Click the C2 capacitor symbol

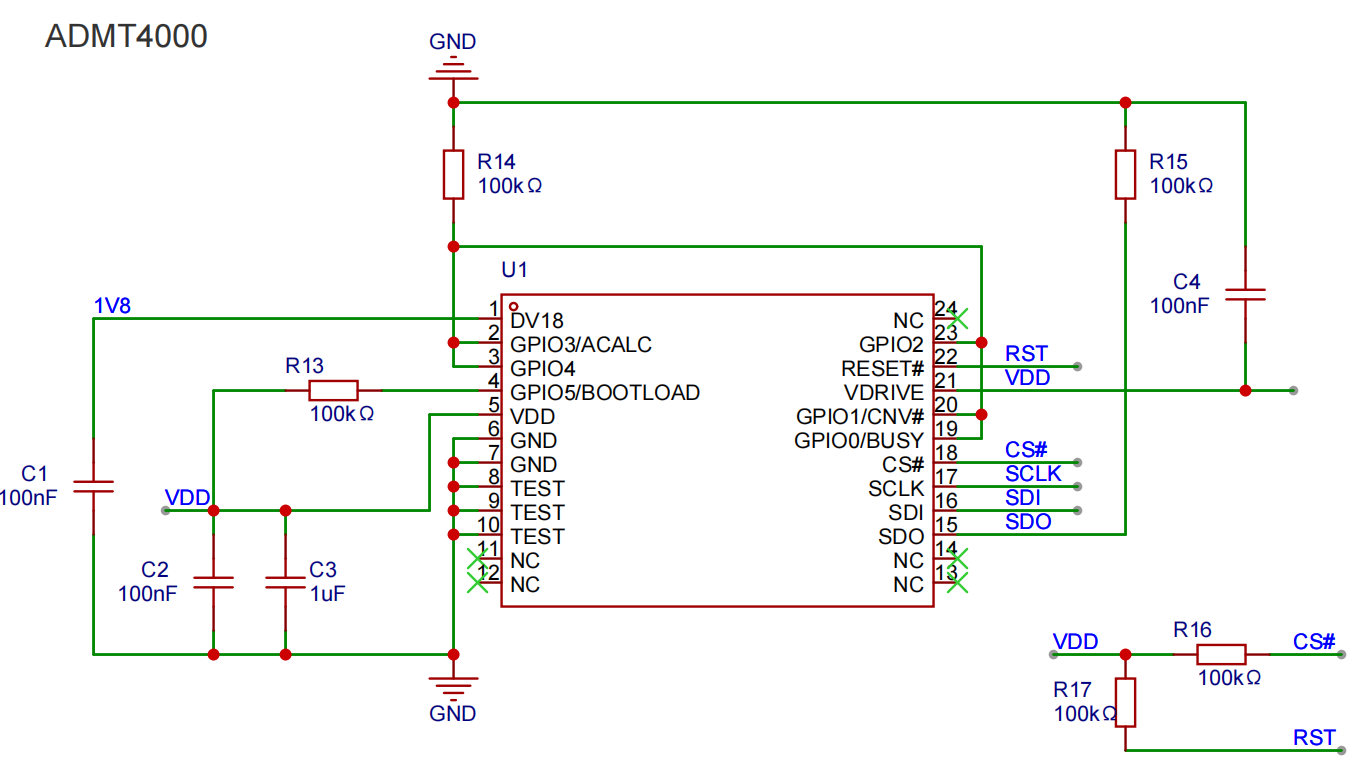pyautogui.click(x=213, y=582)
